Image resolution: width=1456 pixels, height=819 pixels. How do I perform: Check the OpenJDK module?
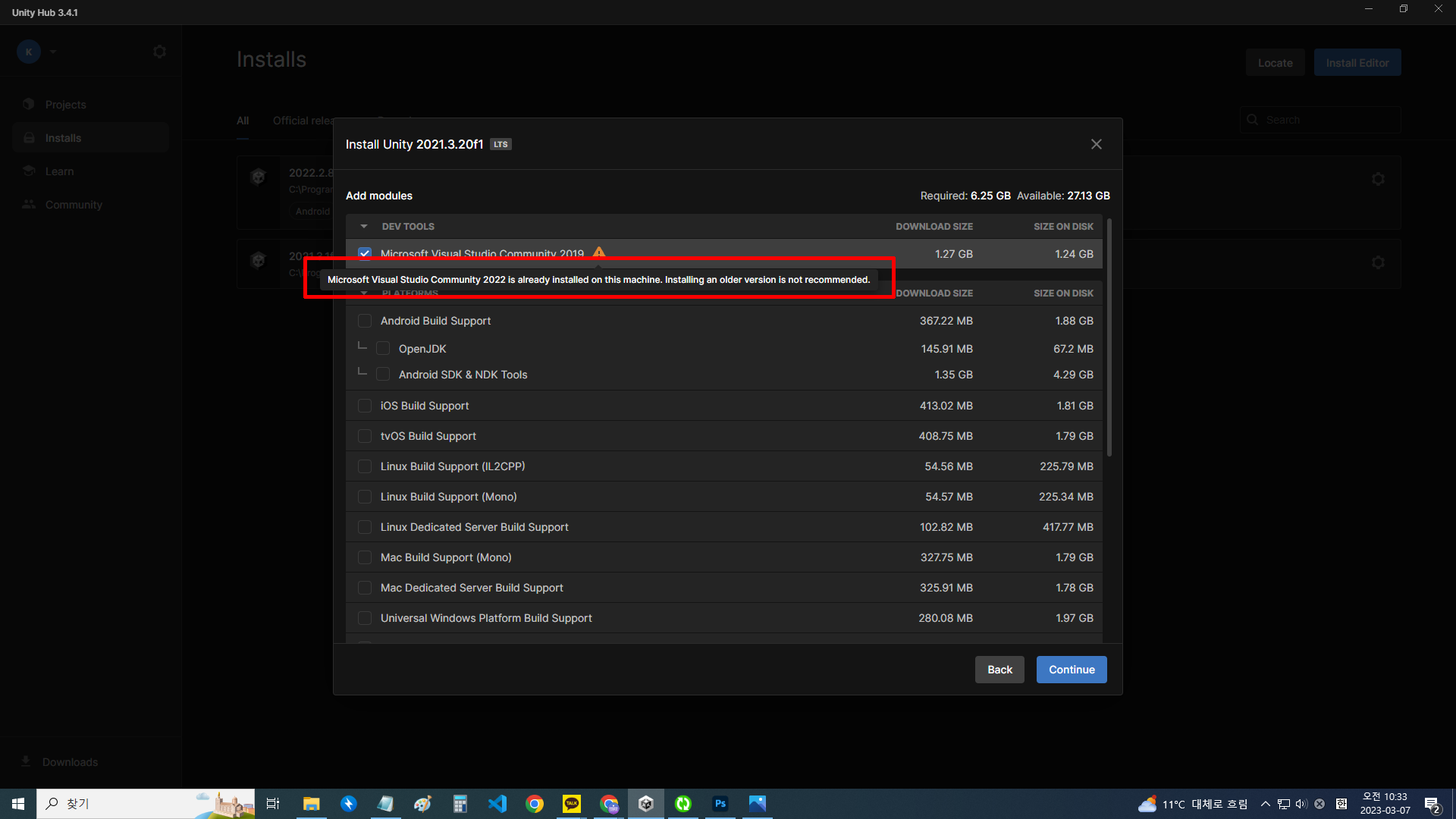click(x=383, y=349)
